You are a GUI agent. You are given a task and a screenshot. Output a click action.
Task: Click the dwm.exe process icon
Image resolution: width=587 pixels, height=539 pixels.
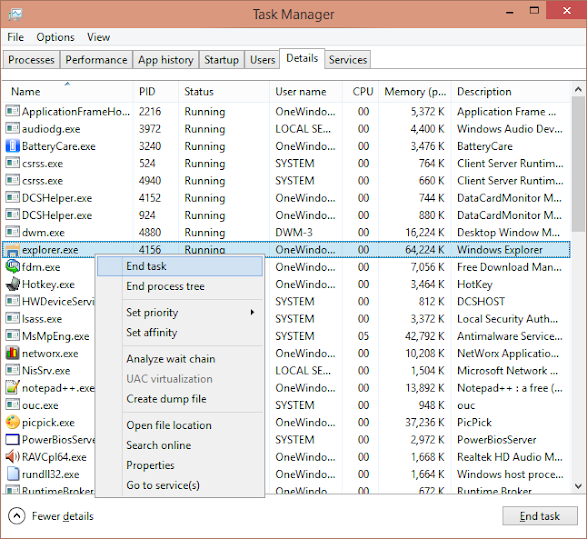coord(12,232)
